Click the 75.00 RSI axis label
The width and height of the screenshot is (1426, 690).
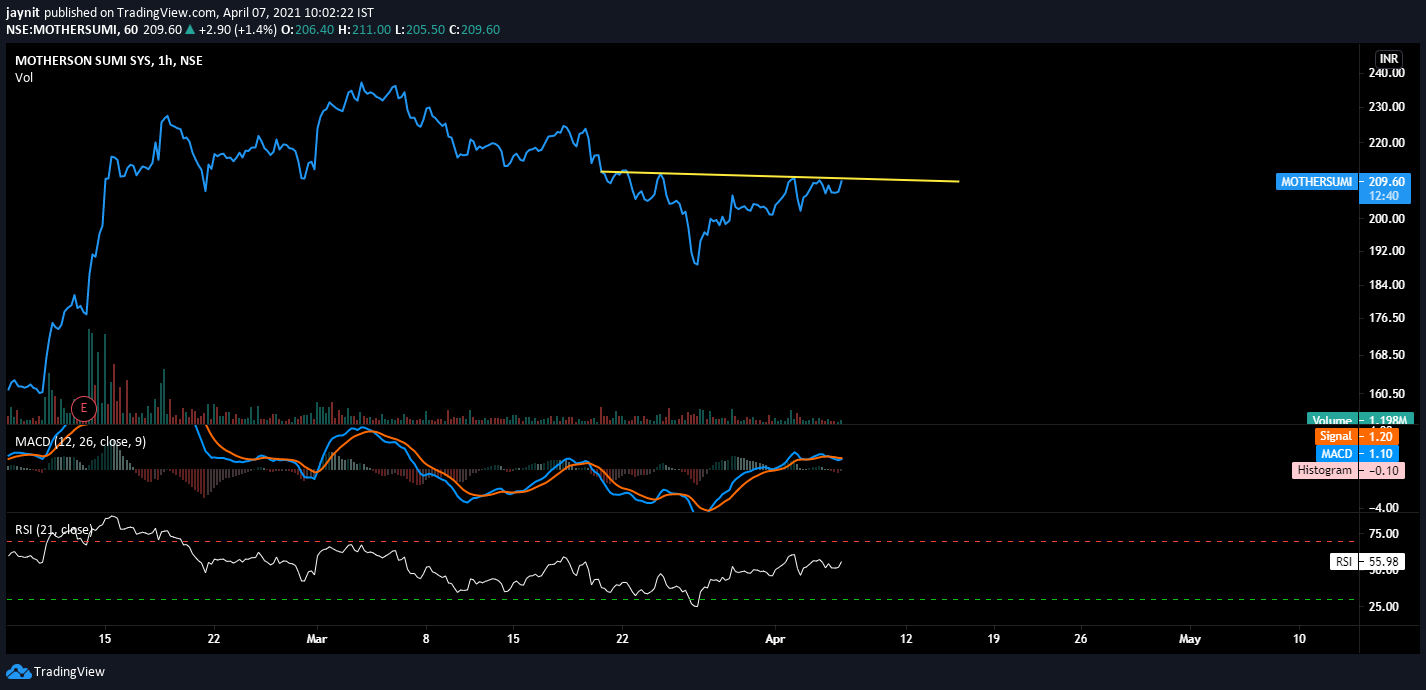1385,534
